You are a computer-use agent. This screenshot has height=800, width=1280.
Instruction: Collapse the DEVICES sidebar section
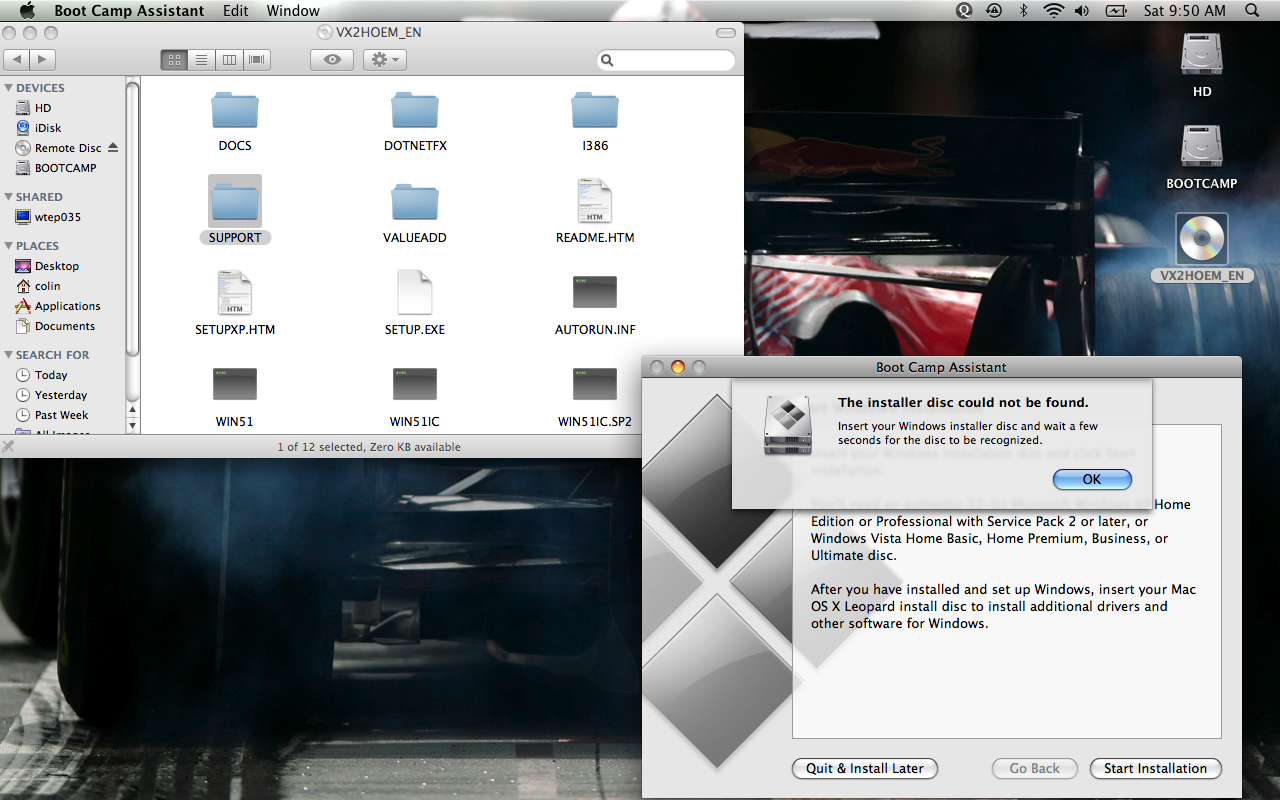[9, 89]
